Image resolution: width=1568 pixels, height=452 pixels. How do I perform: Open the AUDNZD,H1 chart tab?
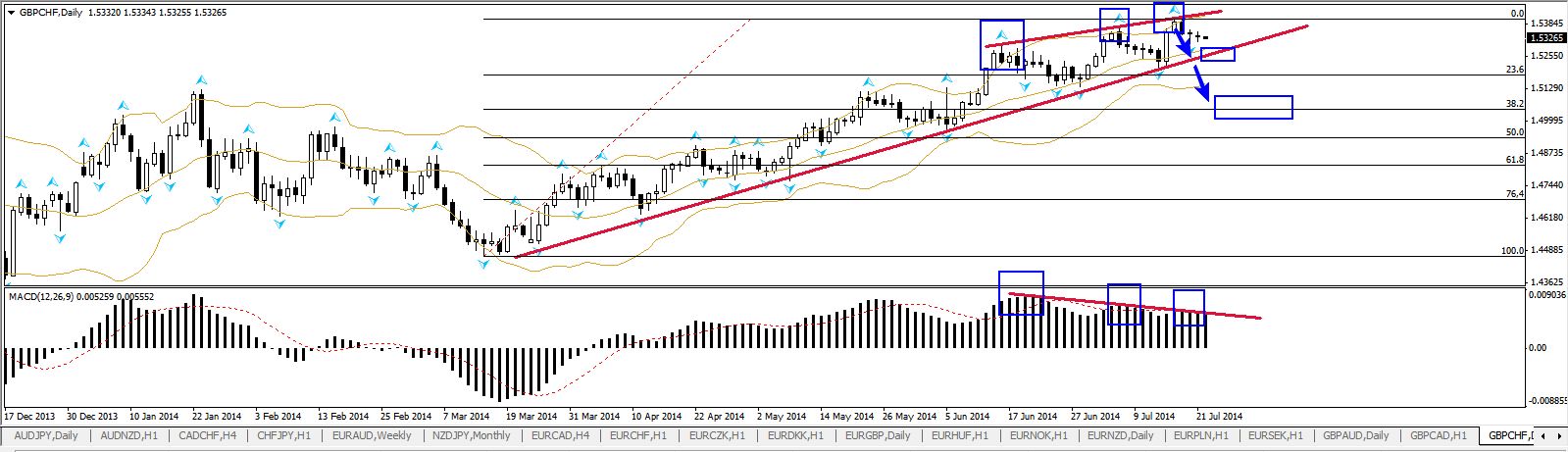click(x=128, y=435)
